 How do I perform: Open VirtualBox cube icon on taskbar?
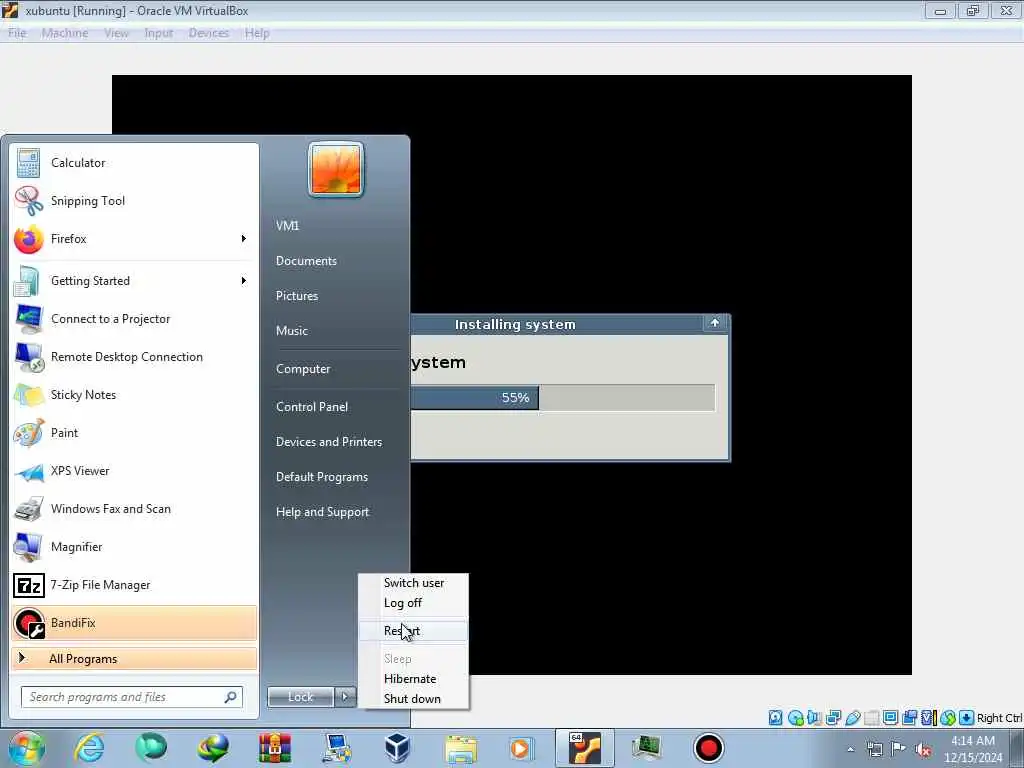tap(397, 748)
